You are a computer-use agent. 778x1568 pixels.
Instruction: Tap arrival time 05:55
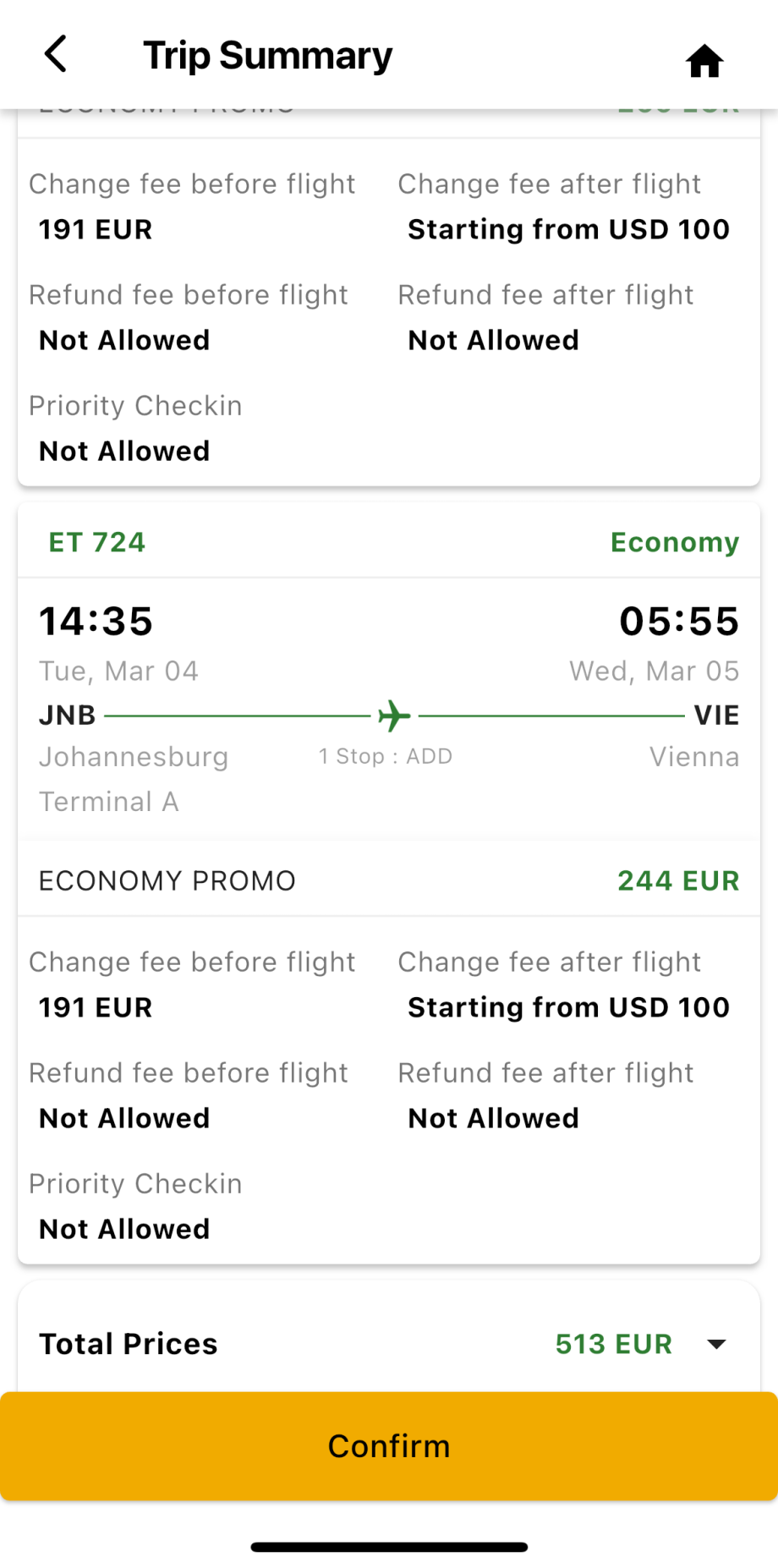click(x=679, y=621)
